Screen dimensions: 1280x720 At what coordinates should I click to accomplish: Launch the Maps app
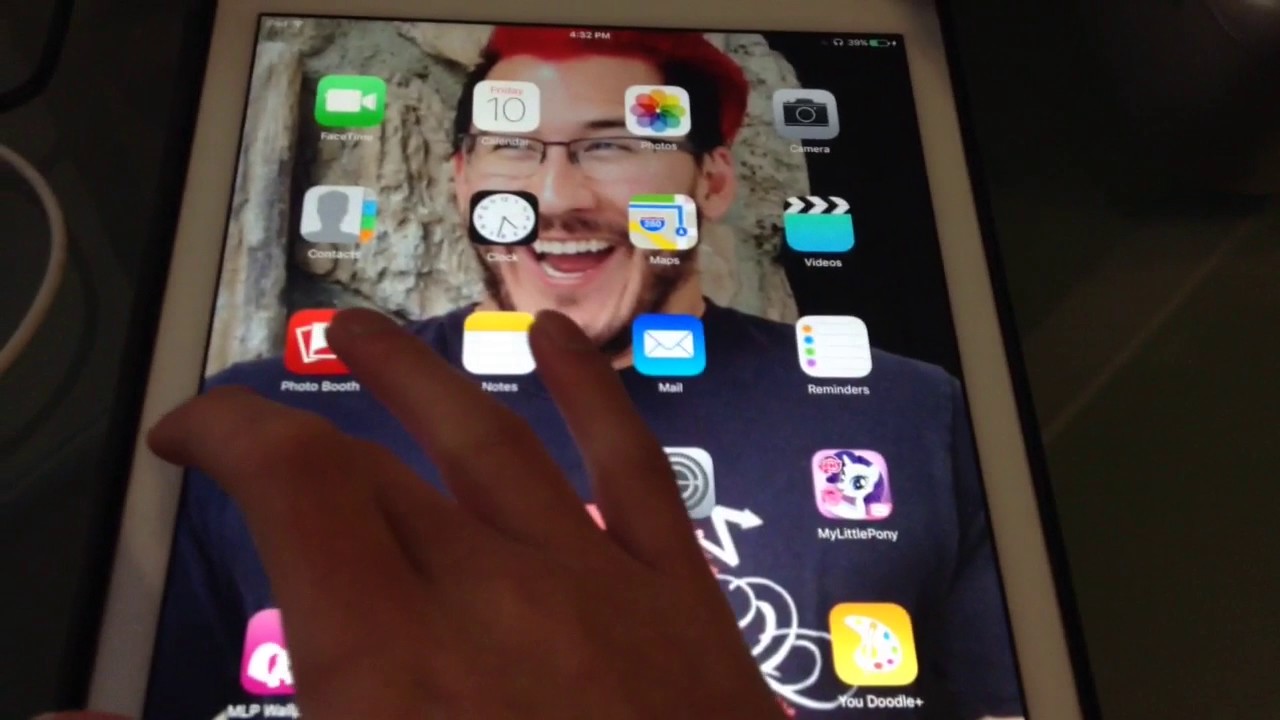point(663,222)
